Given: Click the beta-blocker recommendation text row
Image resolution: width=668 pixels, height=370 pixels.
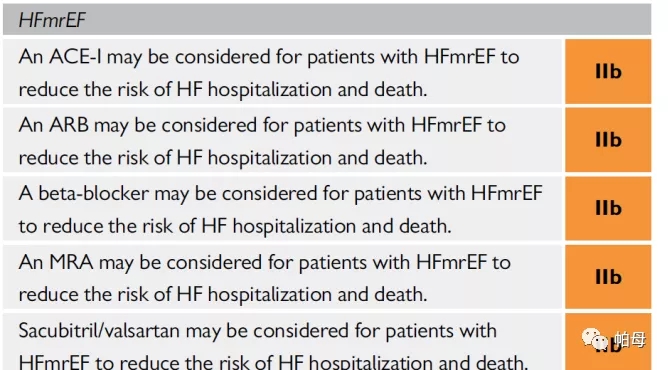Looking at the screenshot, I should 282,209.
